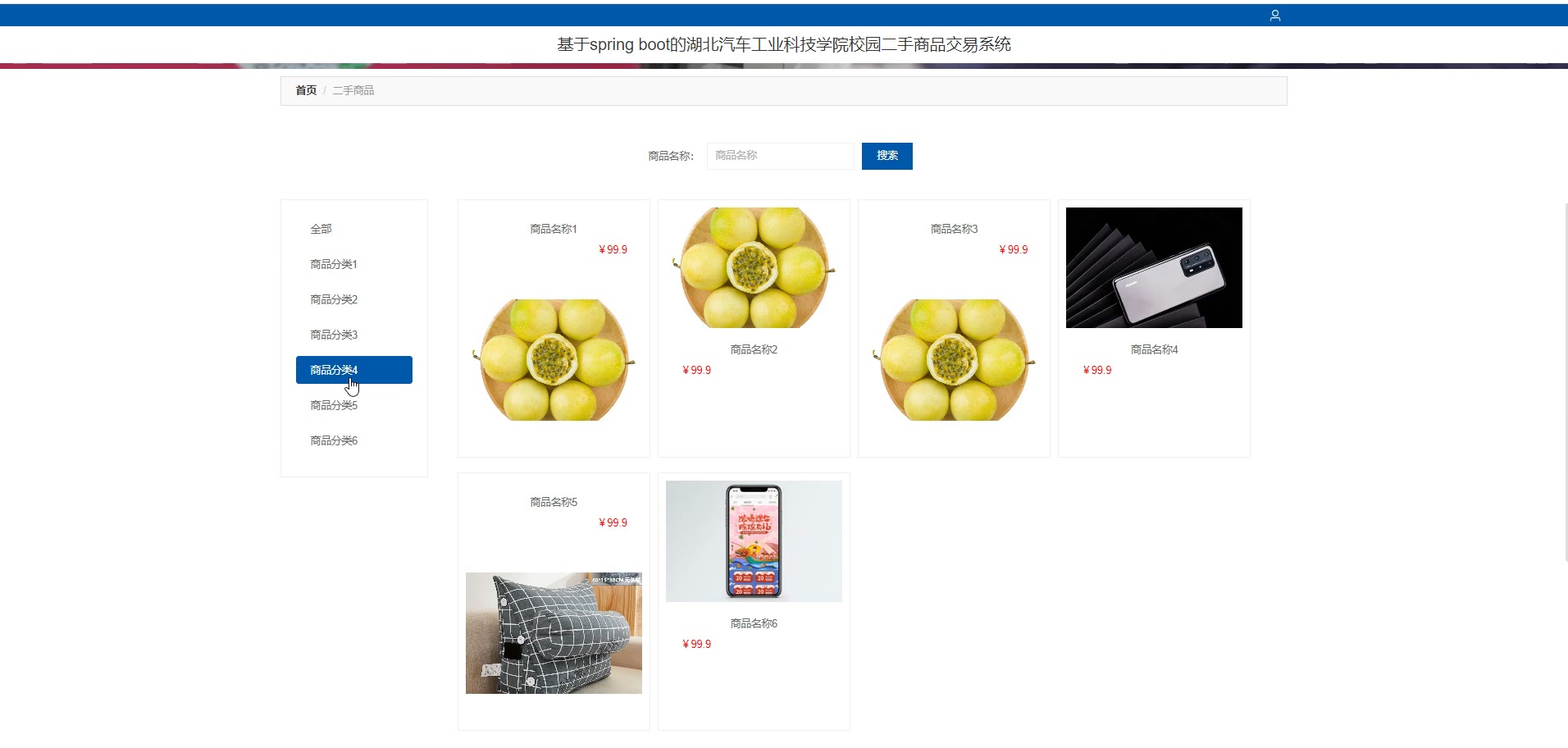The image size is (1568, 748).
Task: Open the iPhone image of 商品名称6
Action: [x=754, y=541]
